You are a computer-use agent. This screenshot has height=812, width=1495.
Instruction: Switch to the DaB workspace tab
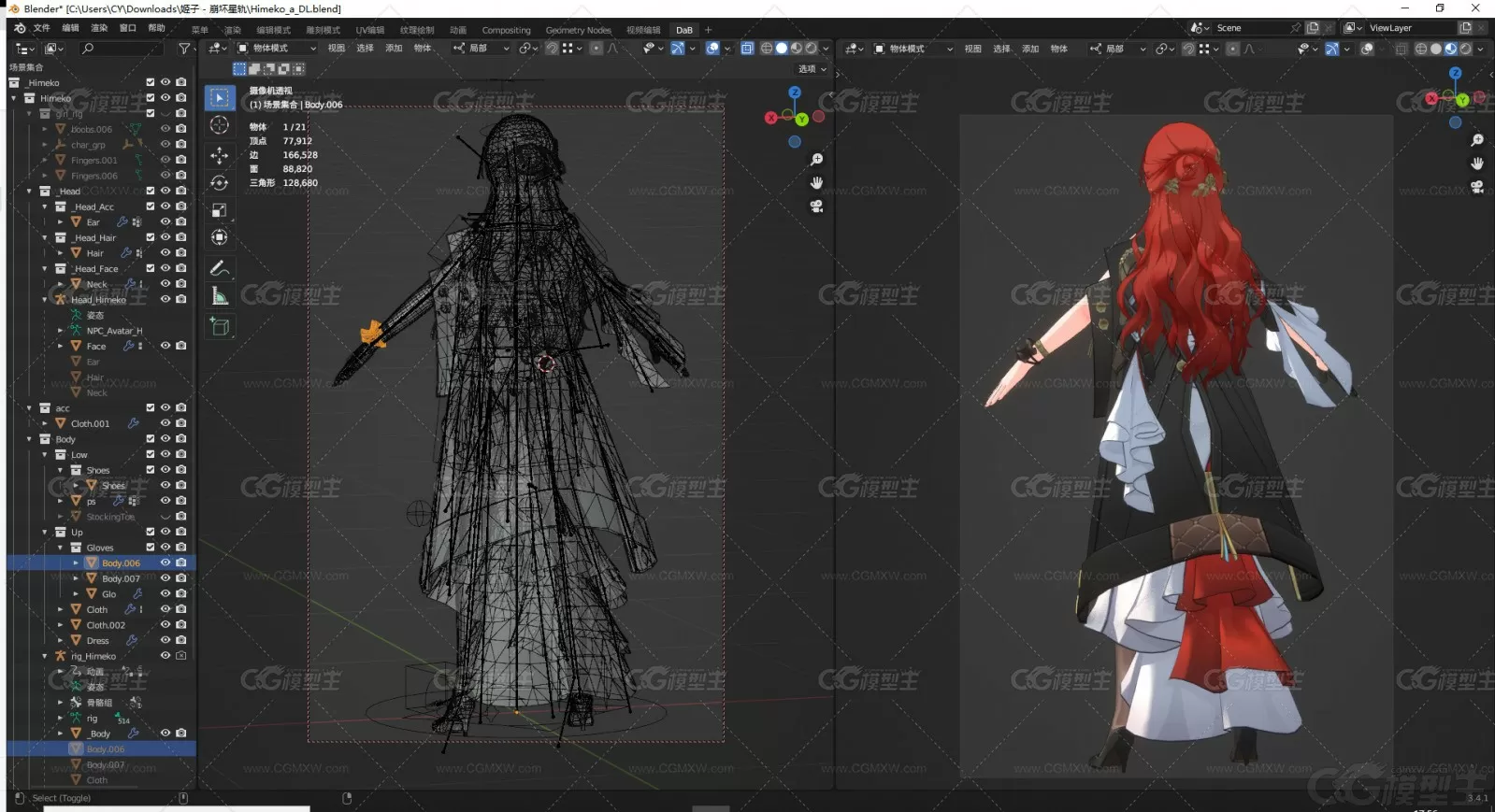[x=684, y=30]
